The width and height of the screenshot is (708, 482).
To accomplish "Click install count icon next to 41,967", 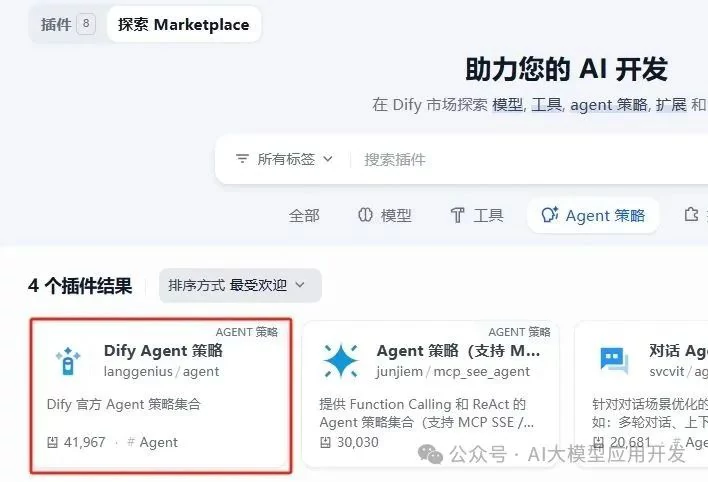I will tap(52, 442).
